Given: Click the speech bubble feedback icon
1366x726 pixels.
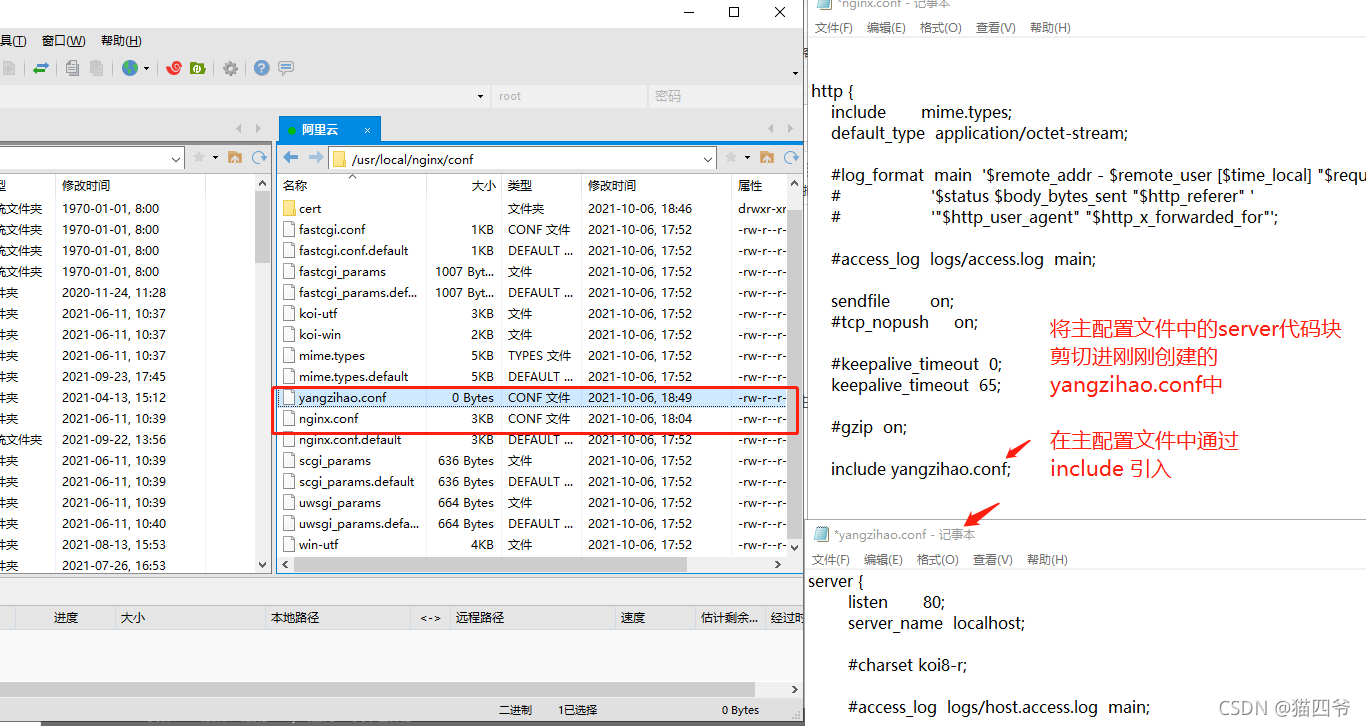Looking at the screenshot, I should pyautogui.click(x=286, y=68).
